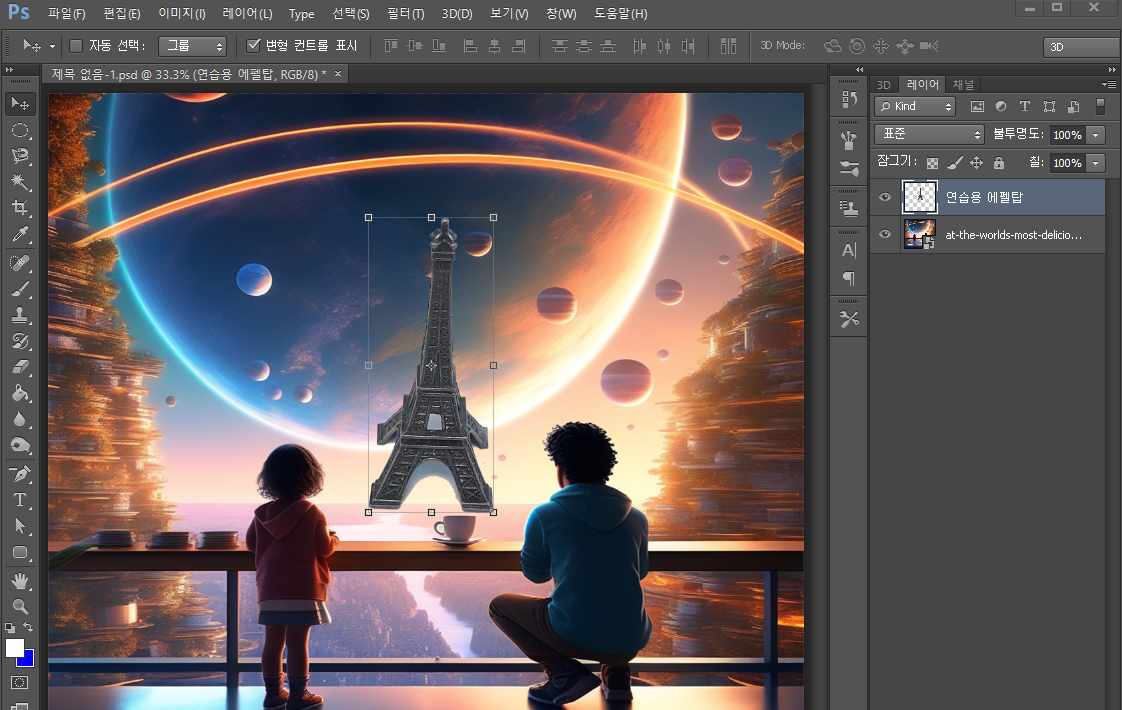
Task: Select the Elliptical Marquee tool
Action: pos(20,130)
